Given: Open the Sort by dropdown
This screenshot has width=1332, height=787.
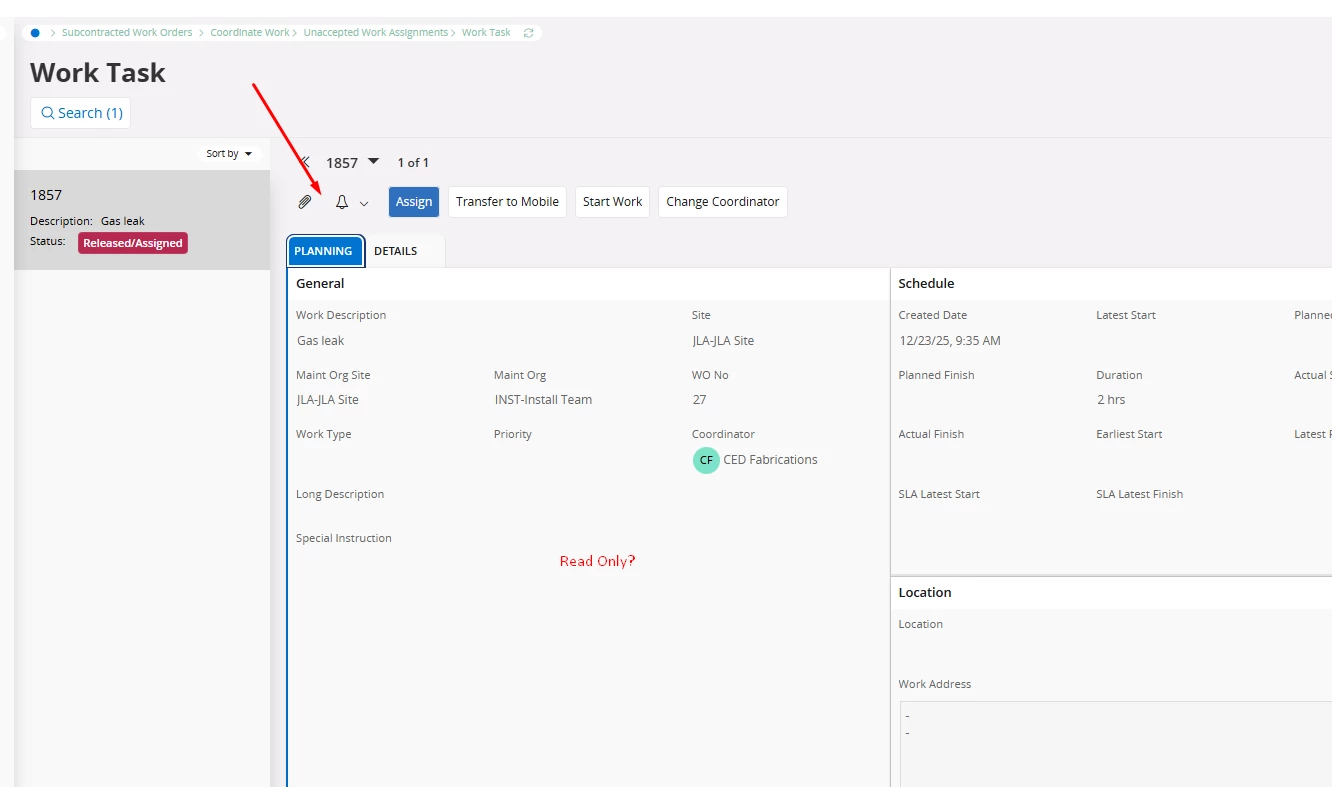Looking at the screenshot, I should coord(229,154).
